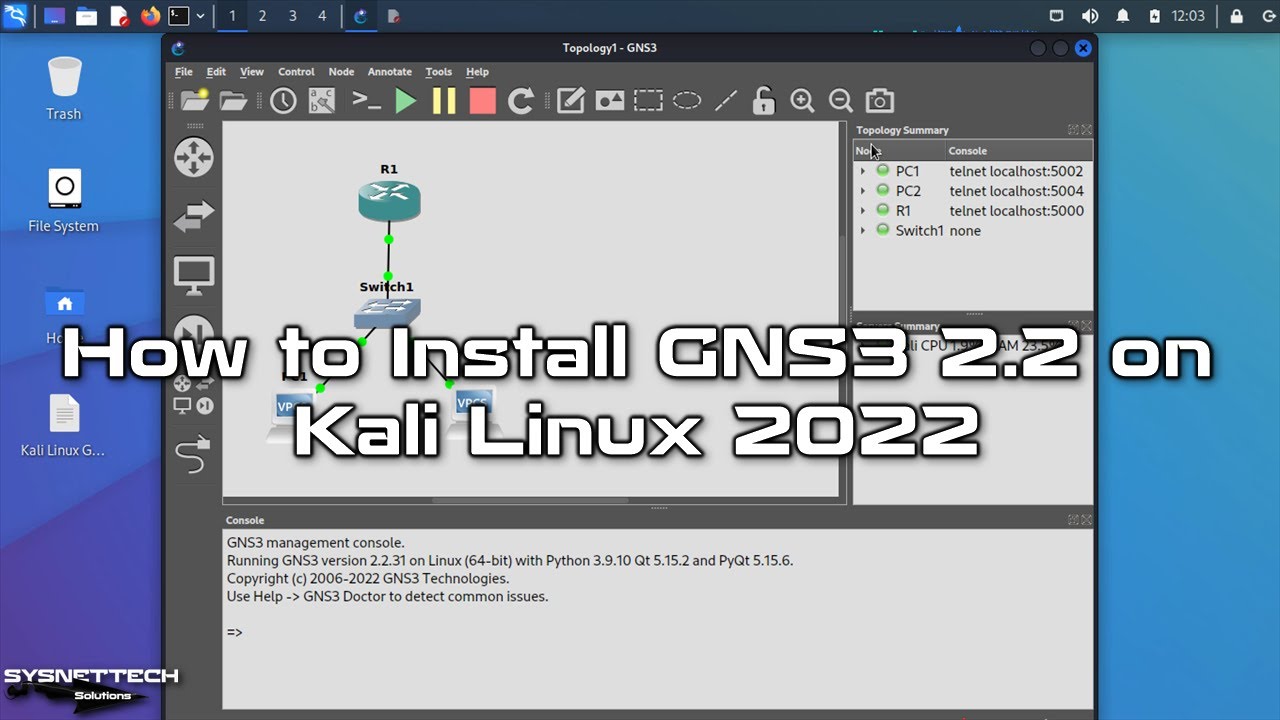Click the volume speaker icon in tray
The width and height of the screenshot is (1280, 720).
1089,16
